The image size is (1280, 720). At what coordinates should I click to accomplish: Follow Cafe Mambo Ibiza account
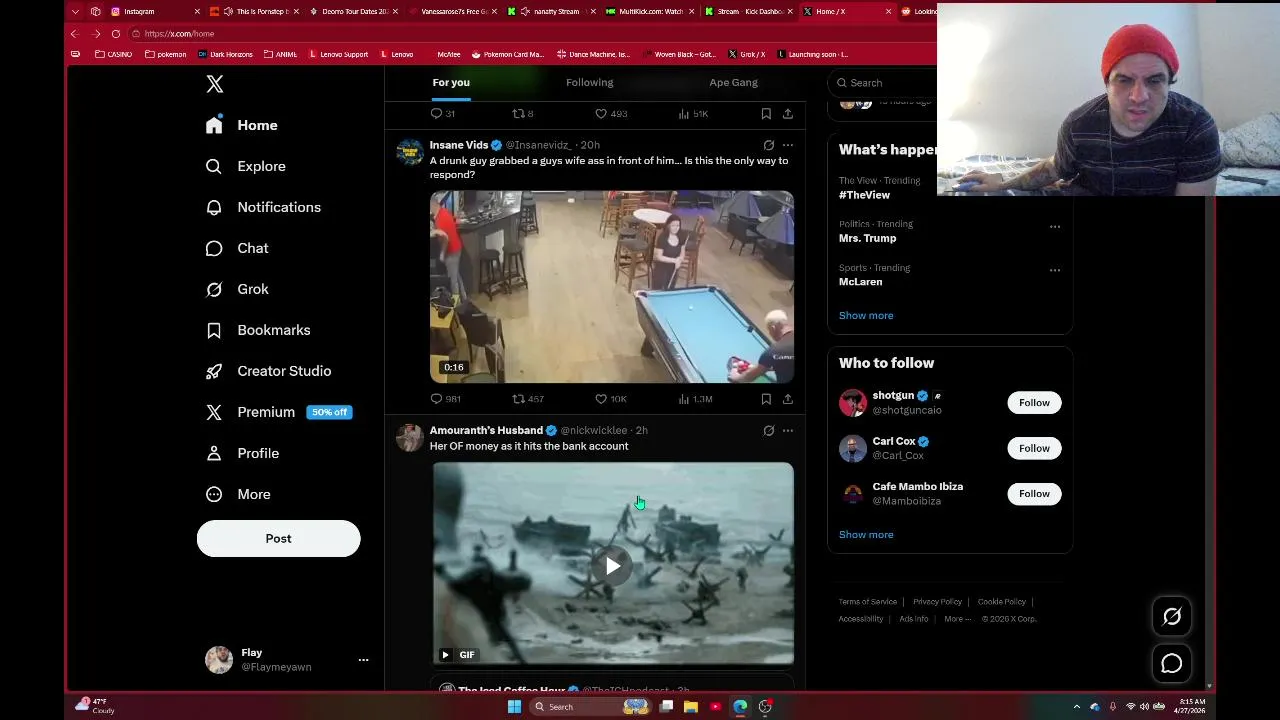click(x=1034, y=494)
